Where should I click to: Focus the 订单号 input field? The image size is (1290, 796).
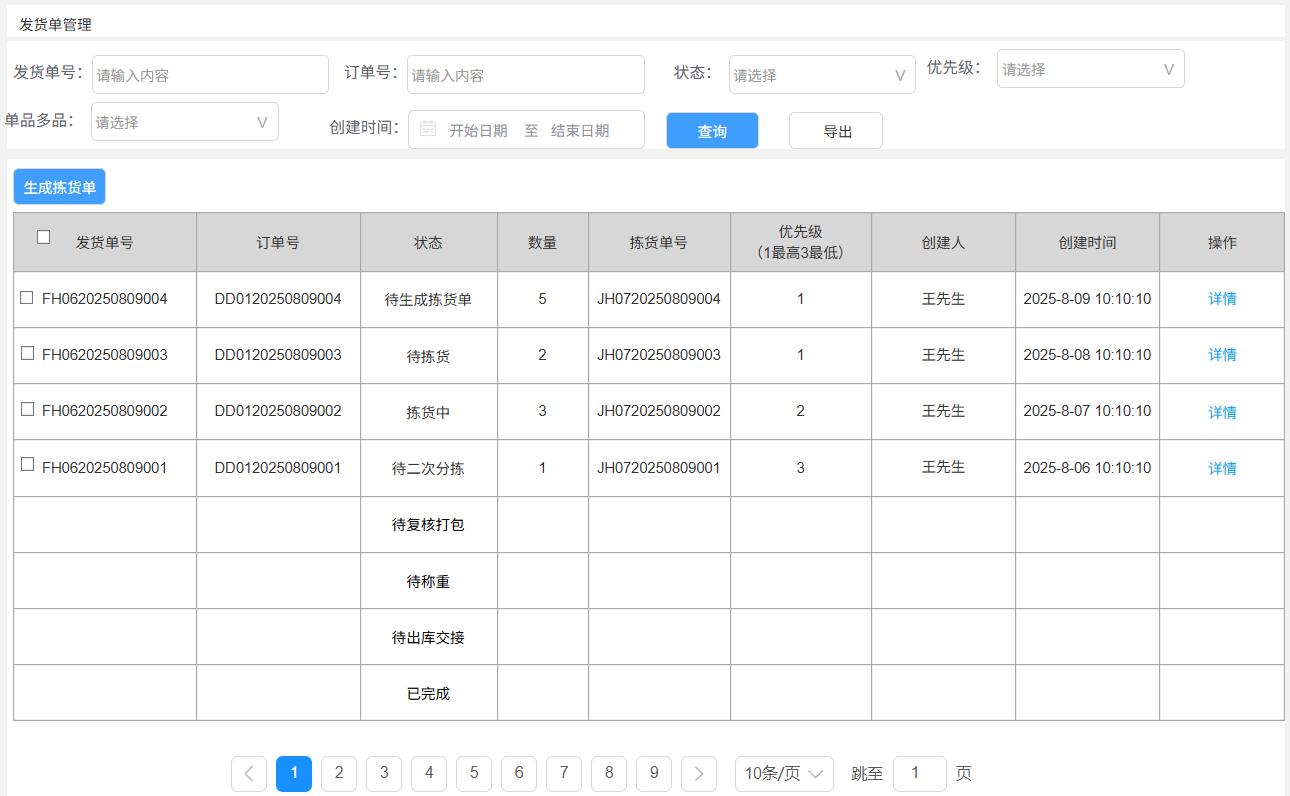(526, 75)
